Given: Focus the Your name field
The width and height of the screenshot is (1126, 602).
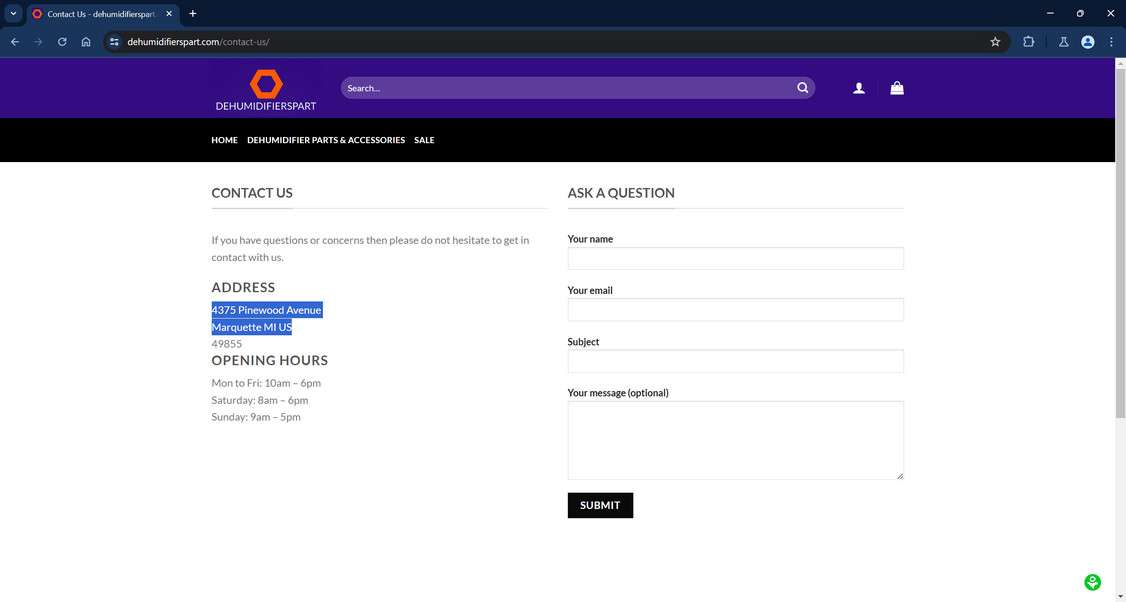Looking at the screenshot, I should pyautogui.click(x=735, y=259).
